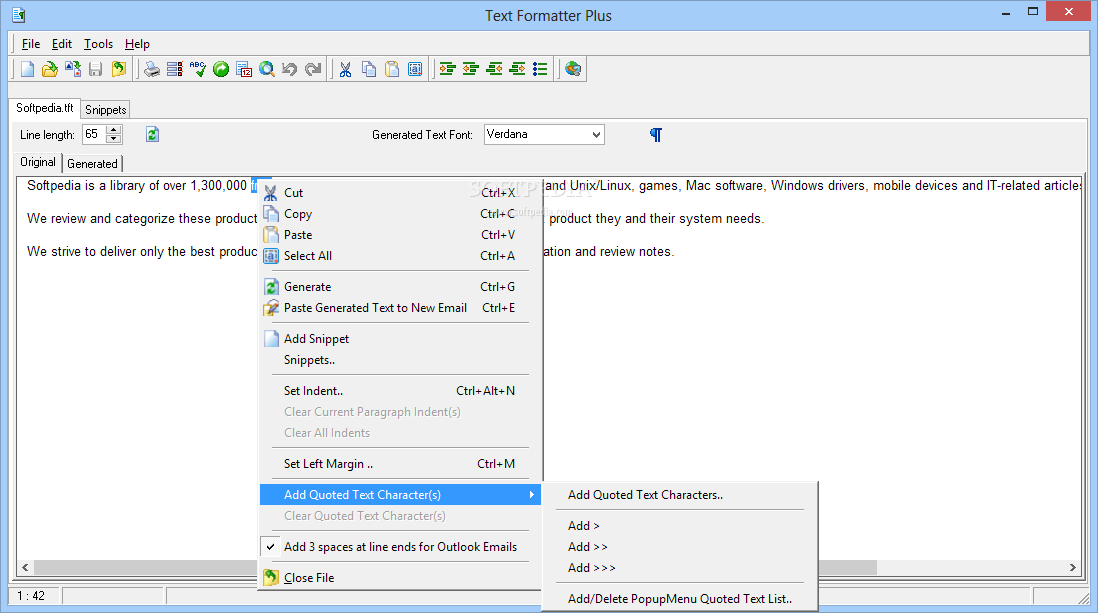
Task: Run spell check with the ABC icon
Action: [198, 69]
